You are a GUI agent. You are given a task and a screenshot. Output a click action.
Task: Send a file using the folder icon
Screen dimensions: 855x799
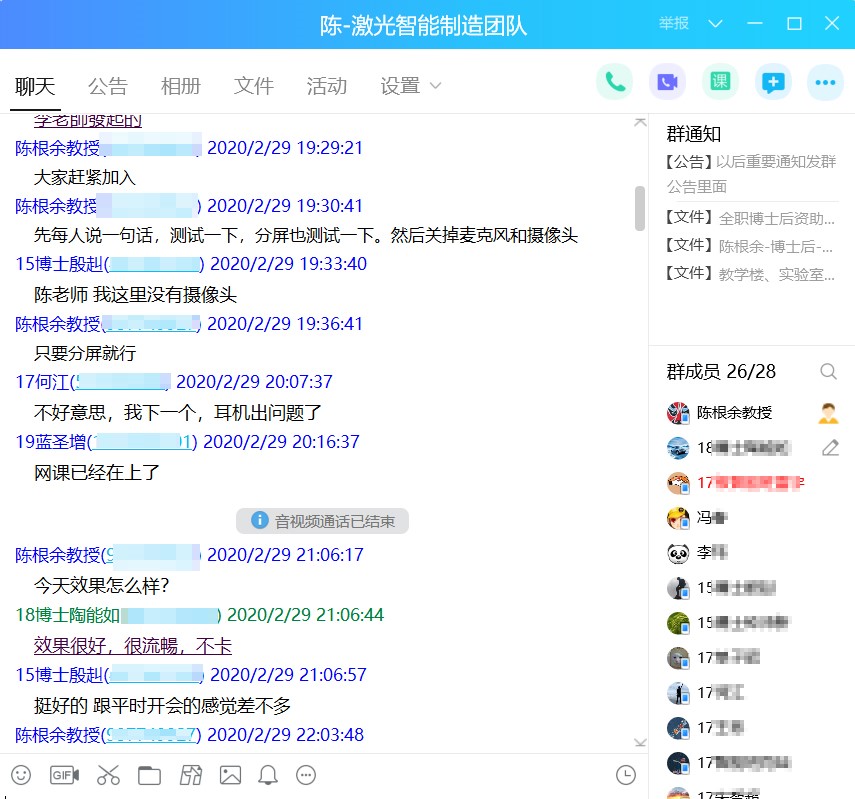tap(149, 775)
